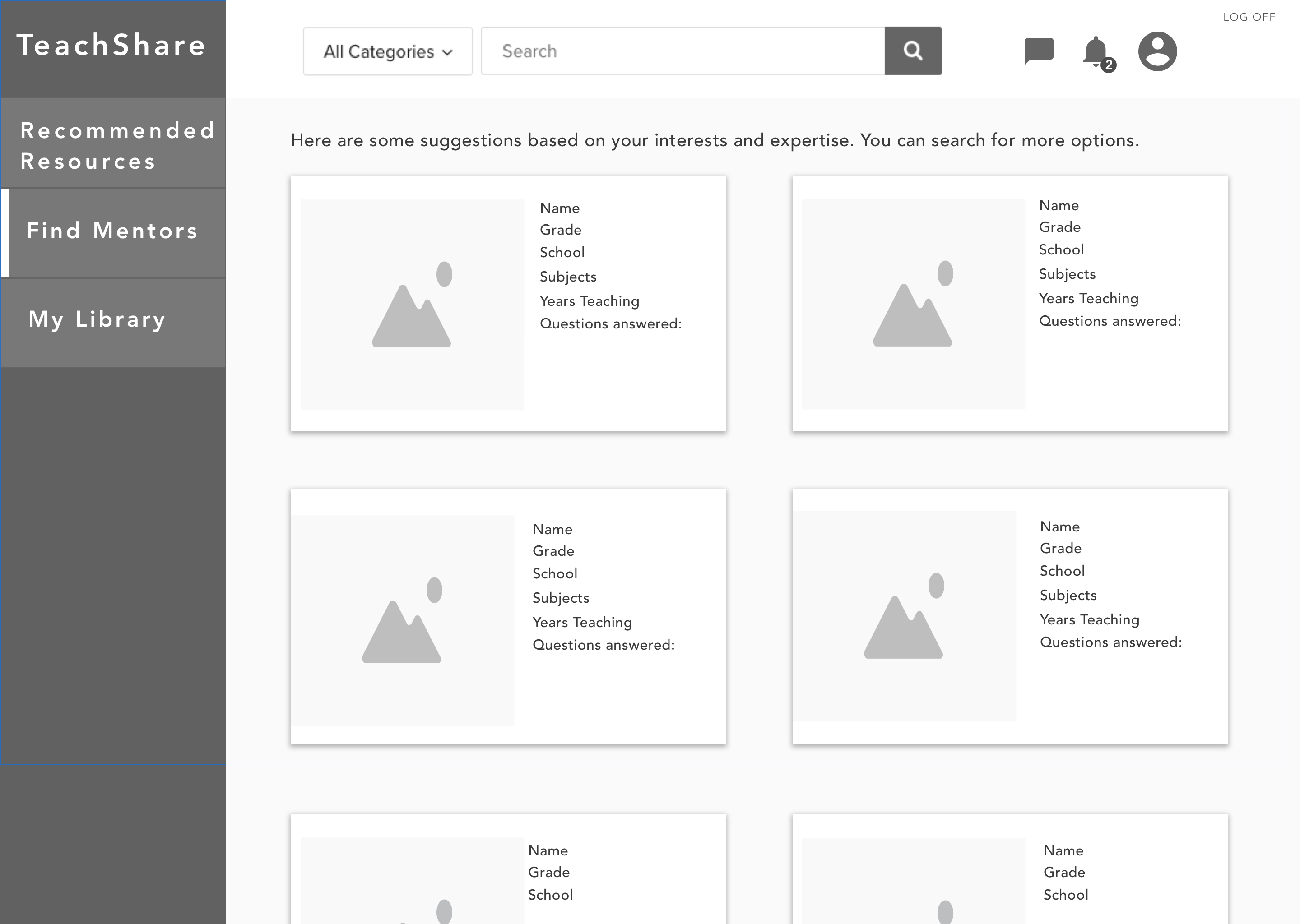Click the TeachShare logo title
The image size is (1300, 924).
[x=111, y=45]
